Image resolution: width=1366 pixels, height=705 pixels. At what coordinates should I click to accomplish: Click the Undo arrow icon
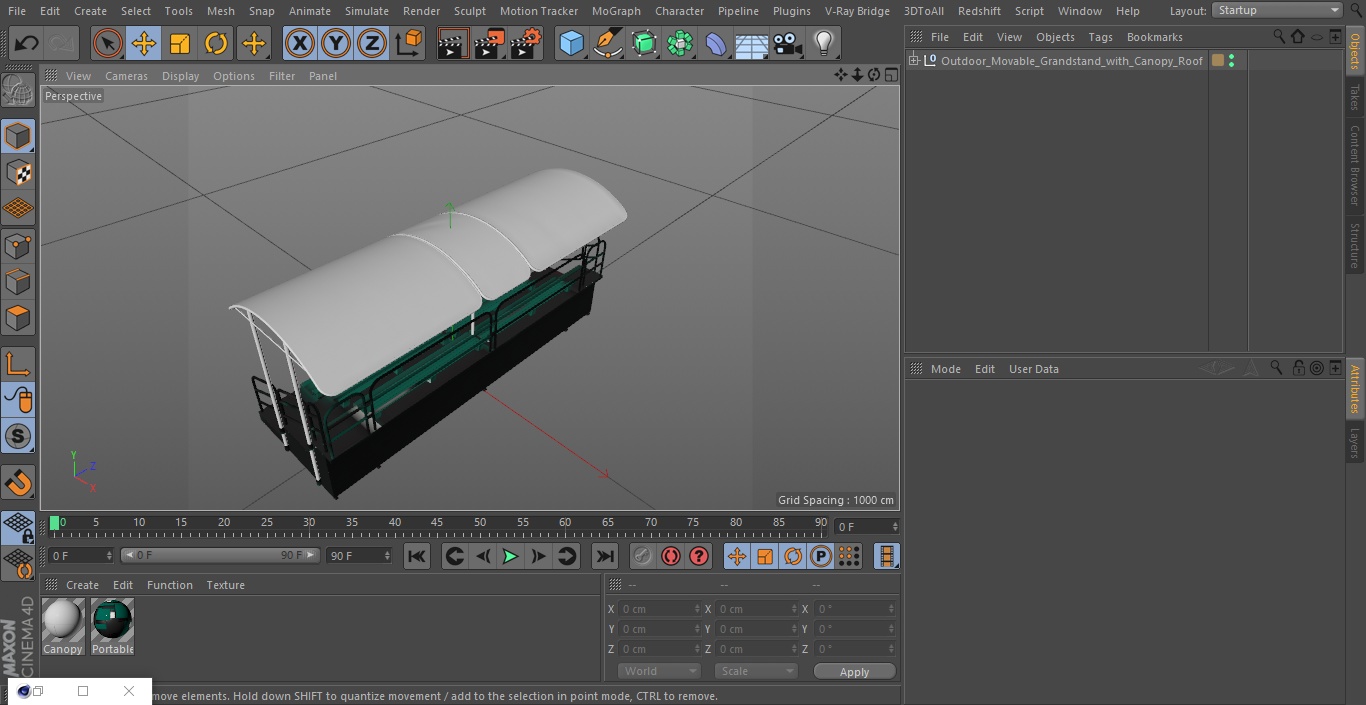click(27, 43)
